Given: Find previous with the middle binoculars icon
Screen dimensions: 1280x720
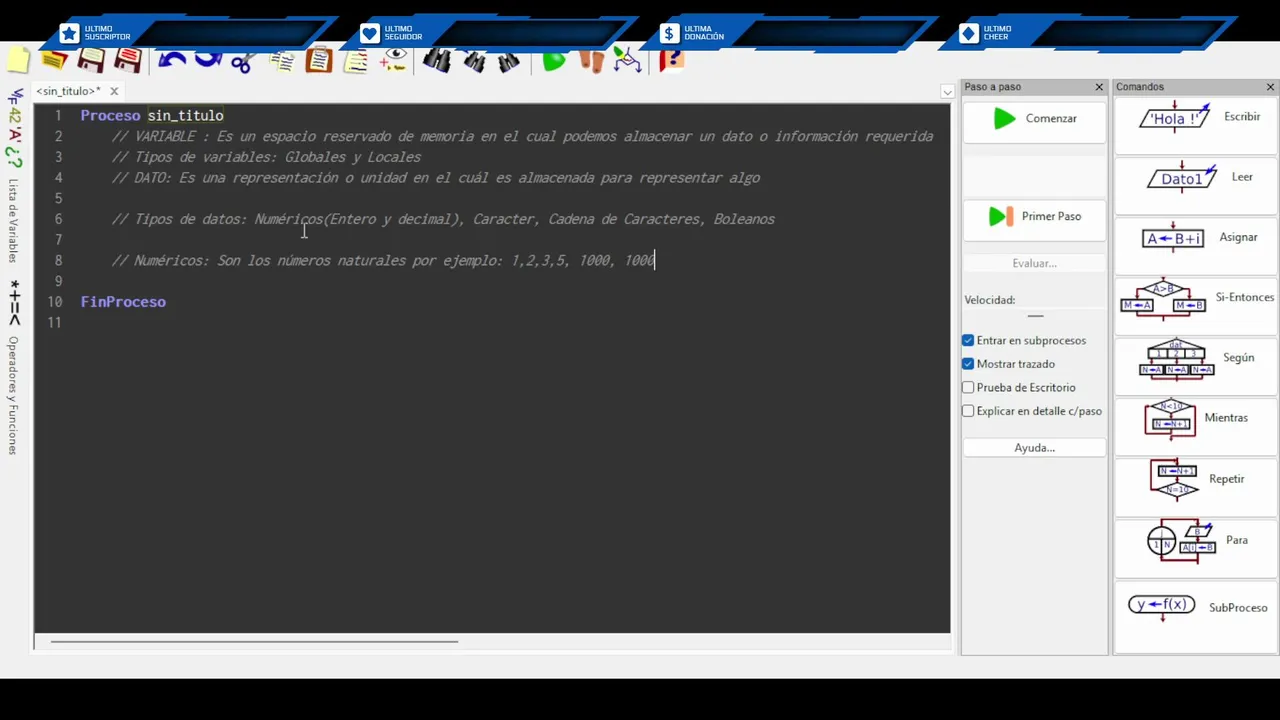Looking at the screenshot, I should [473, 61].
